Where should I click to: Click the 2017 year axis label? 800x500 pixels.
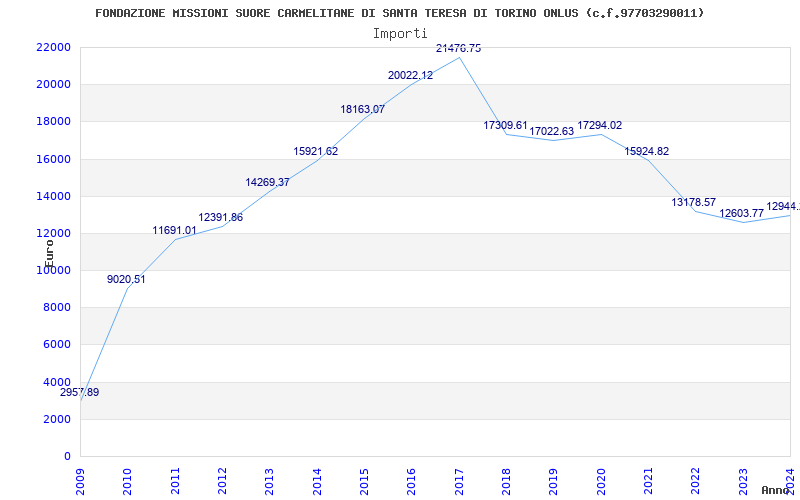coord(459,482)
